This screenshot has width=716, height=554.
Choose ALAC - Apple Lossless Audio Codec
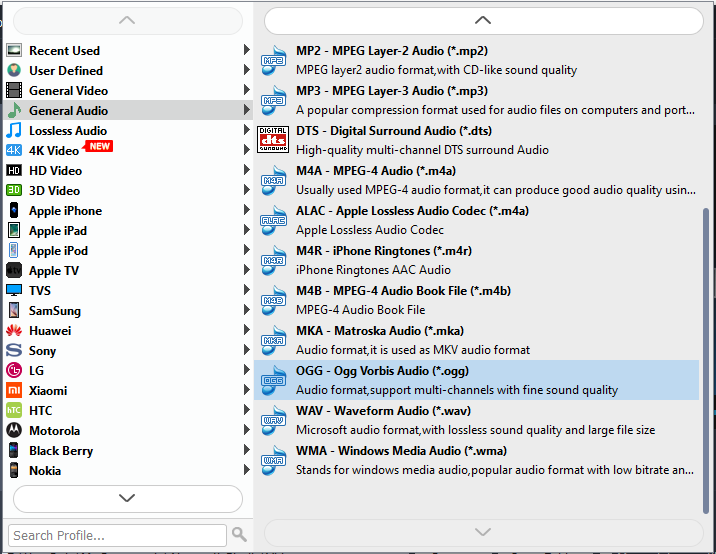[x=476, y=220]
